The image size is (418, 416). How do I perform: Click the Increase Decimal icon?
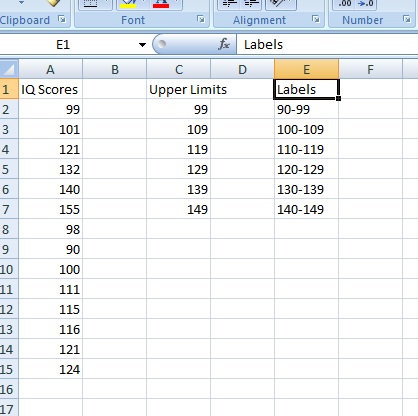coord(345,4)
